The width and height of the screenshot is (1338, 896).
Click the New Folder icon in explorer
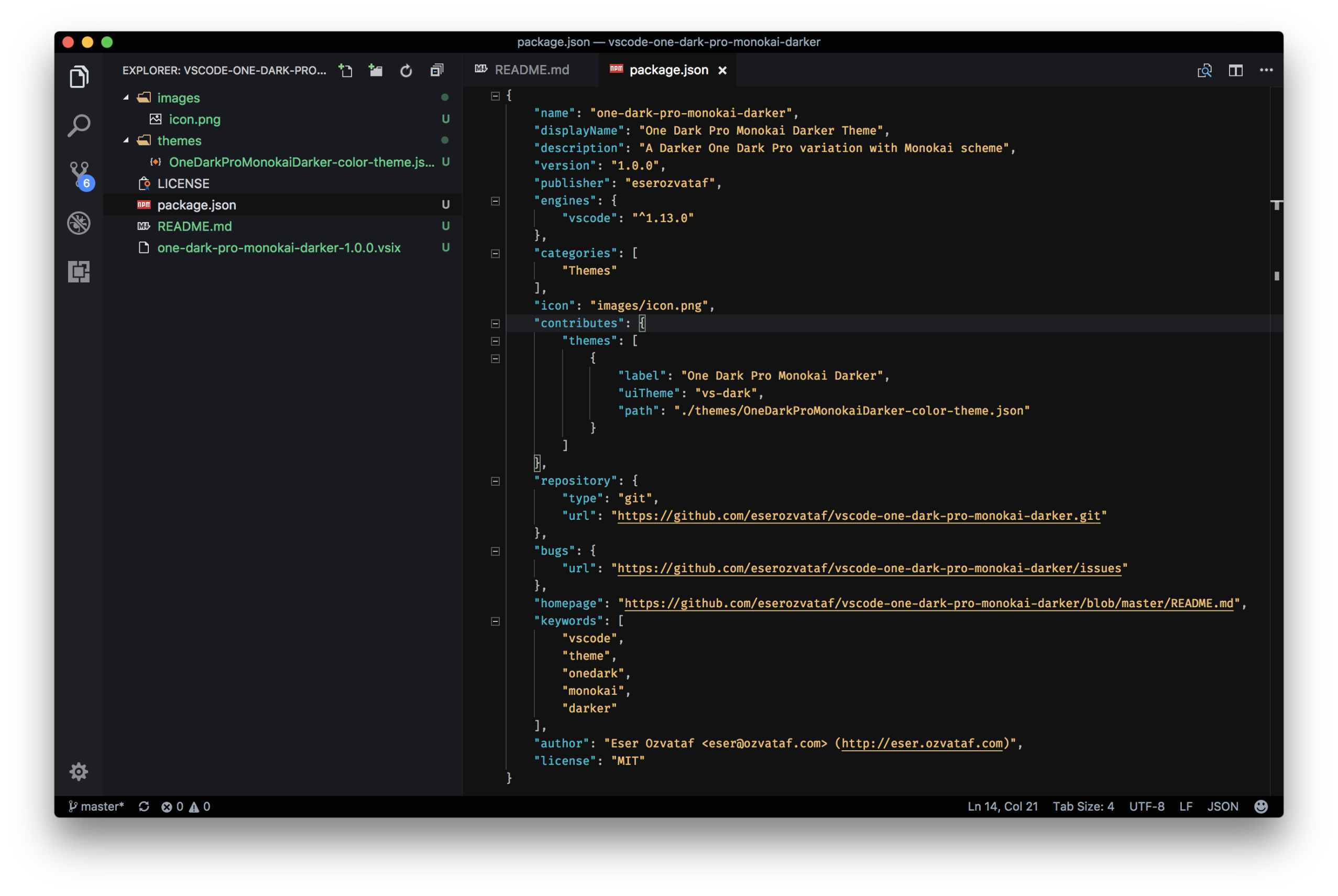(x=375, y=70)
